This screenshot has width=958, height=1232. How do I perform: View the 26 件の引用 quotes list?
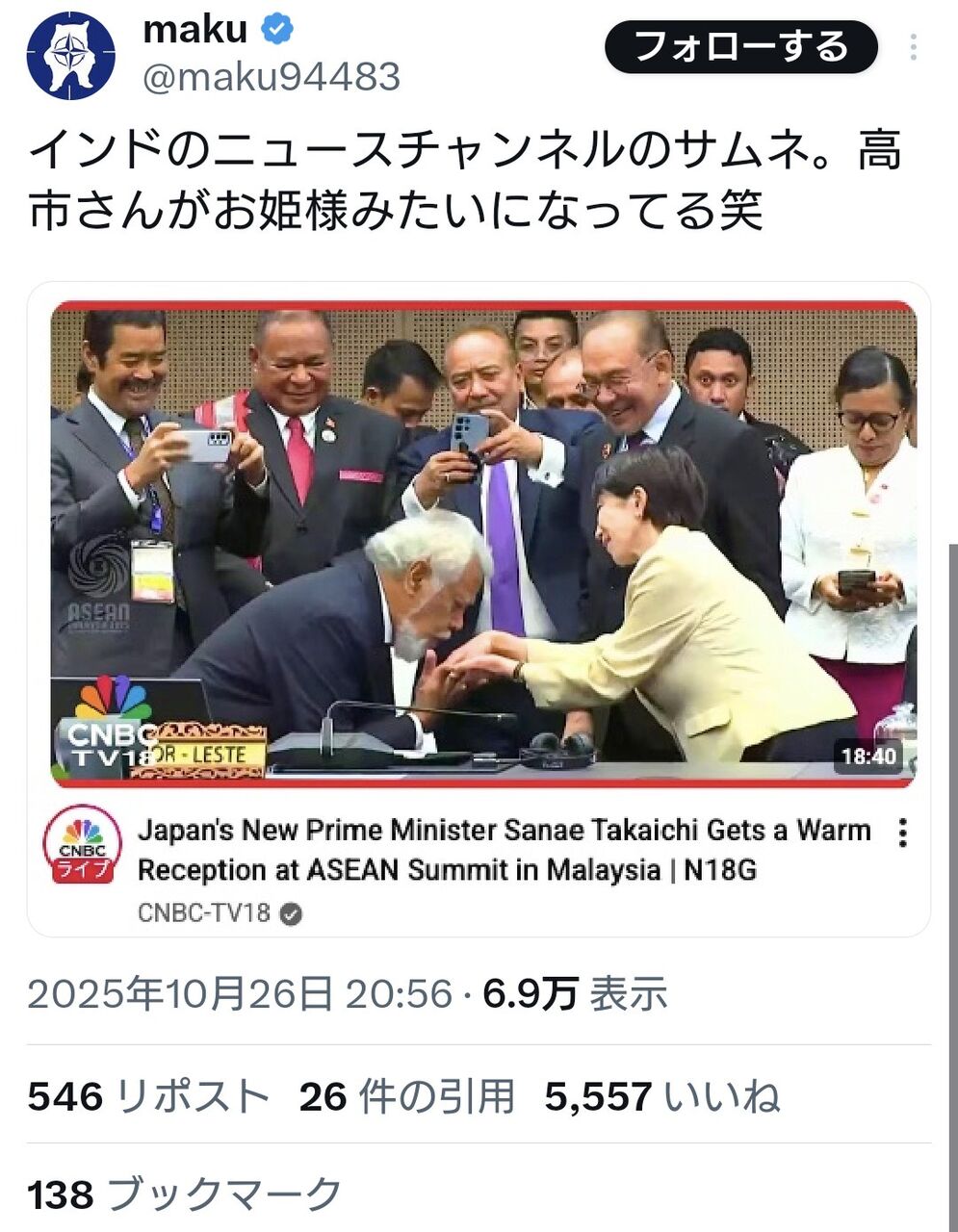[407, 1096]
